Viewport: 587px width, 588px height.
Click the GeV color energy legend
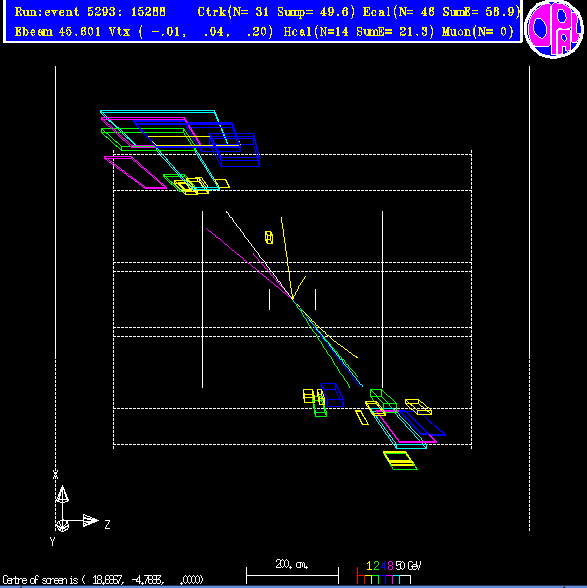pyautogui.click(x=389, y=572)
